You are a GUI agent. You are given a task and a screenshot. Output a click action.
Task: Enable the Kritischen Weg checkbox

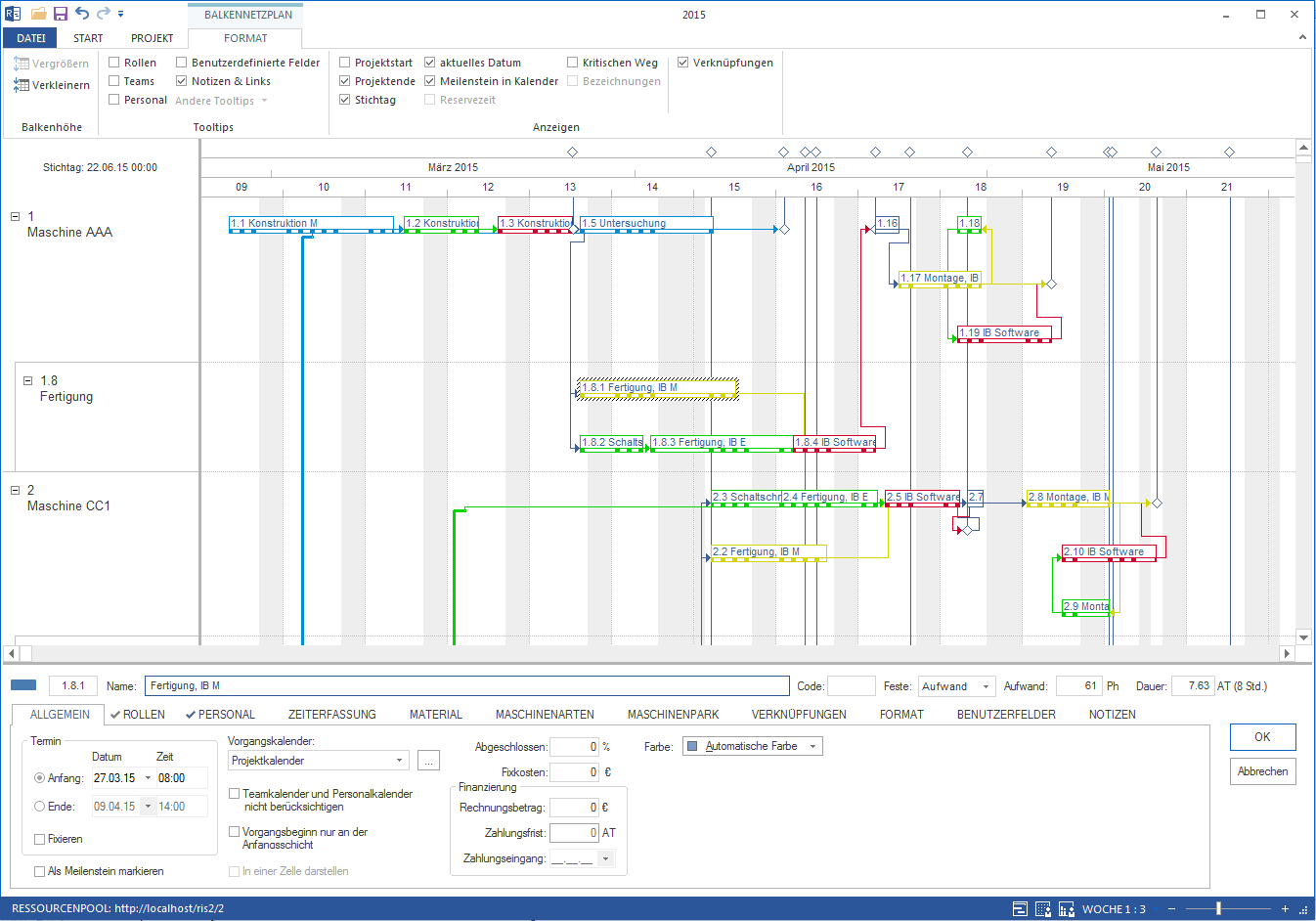[x=573, y=63]
